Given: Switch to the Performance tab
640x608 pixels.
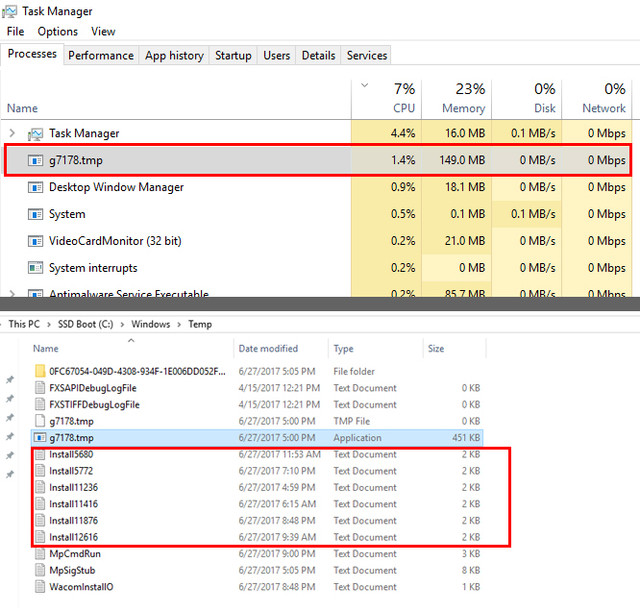Looking at the screenshot, I should click(x=101, y=55).
